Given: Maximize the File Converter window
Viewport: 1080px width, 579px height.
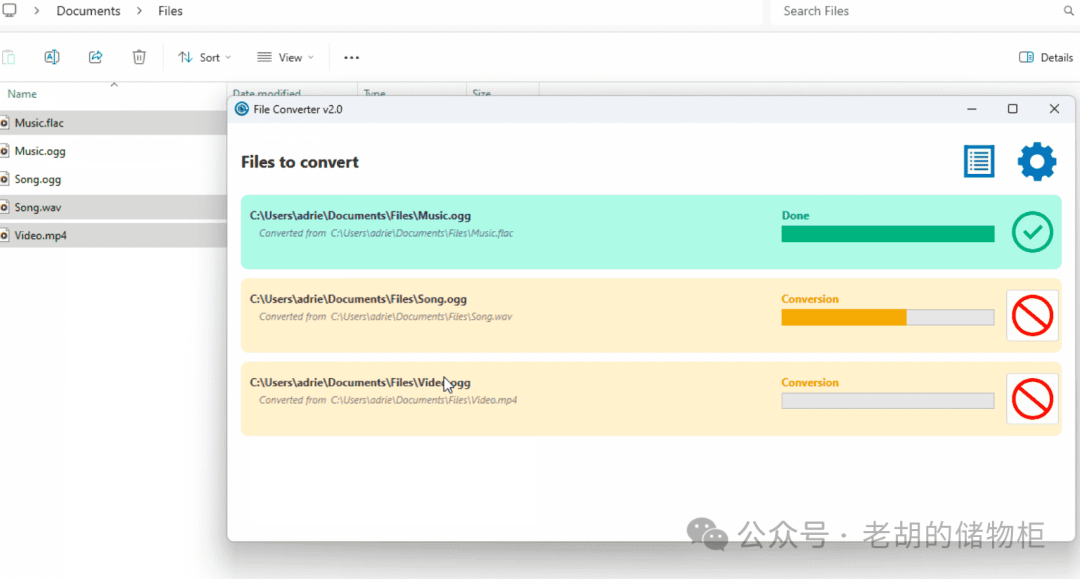Looking at the screenshot, I should coord(1012,109).
